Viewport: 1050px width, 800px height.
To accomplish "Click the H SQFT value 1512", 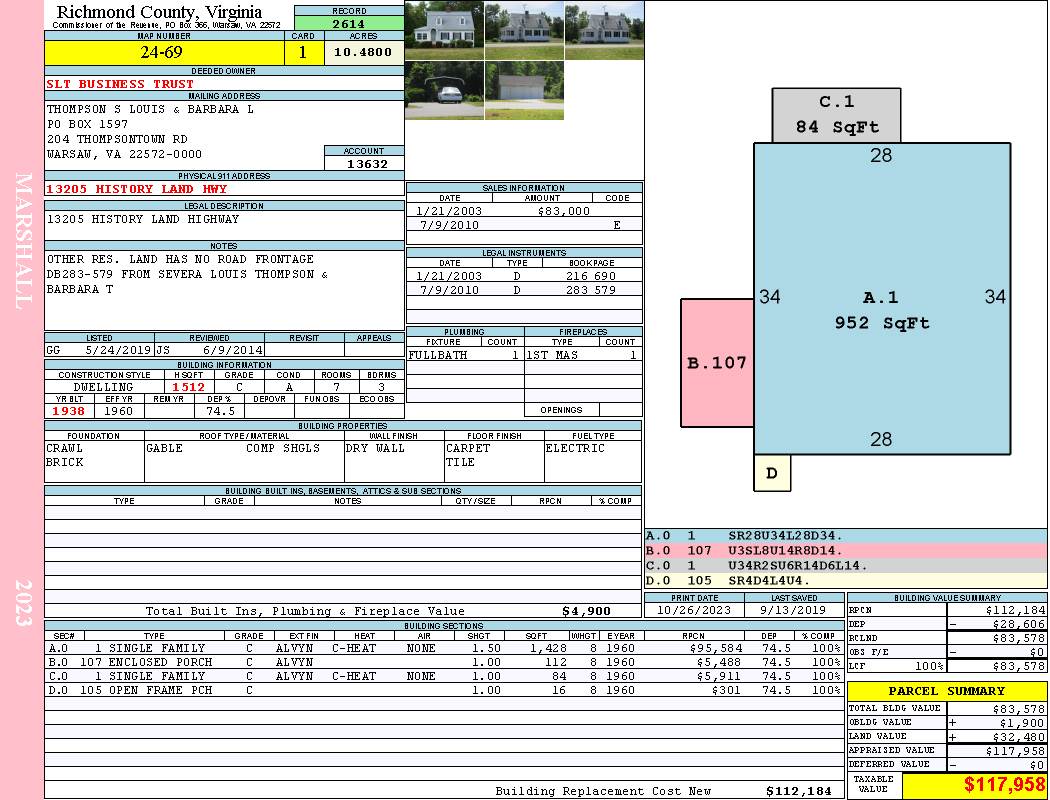I will tap(189, 387).
